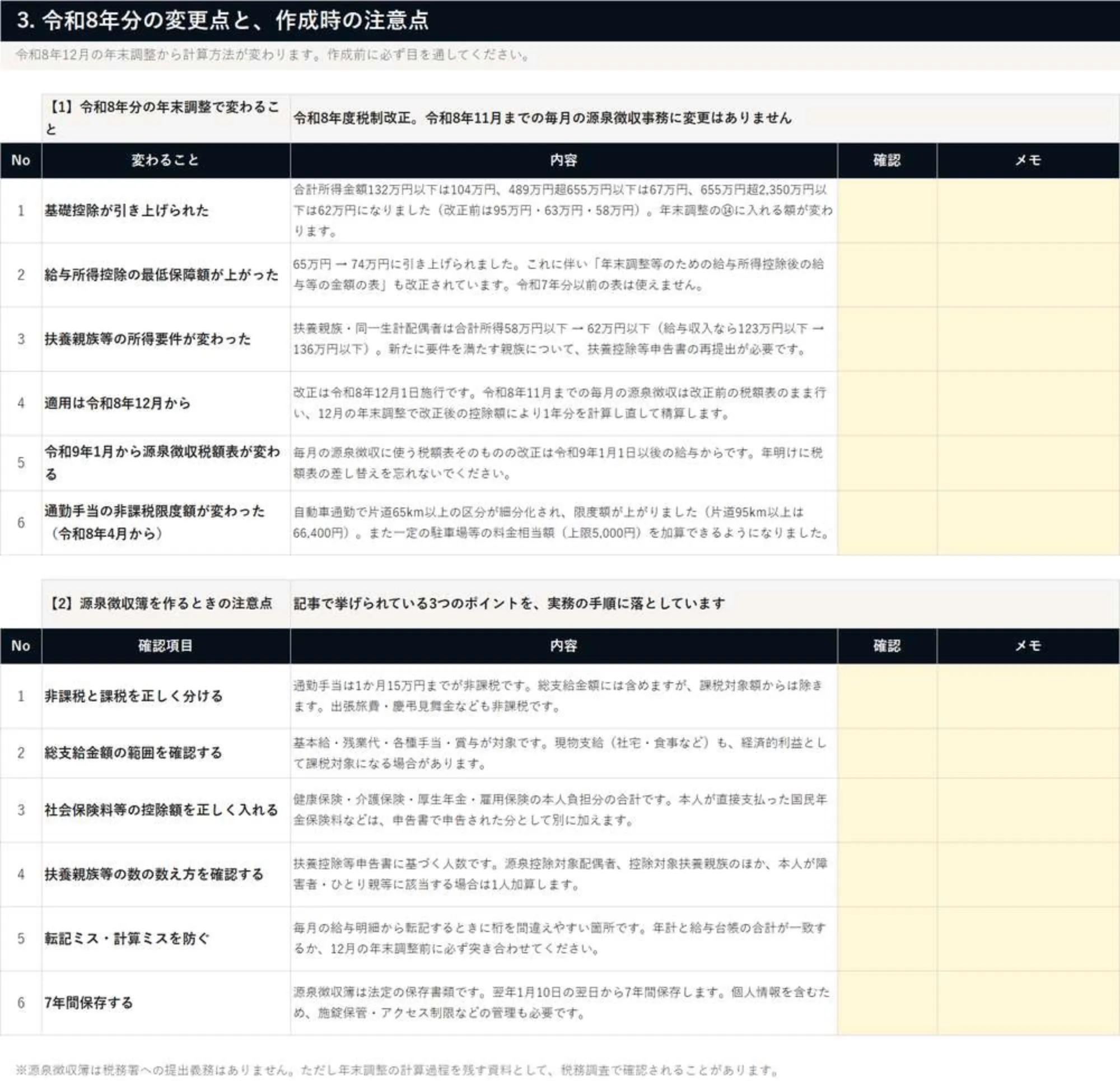Click the description starting '源泉徴収簿は法定の保存書類'

563,1003
